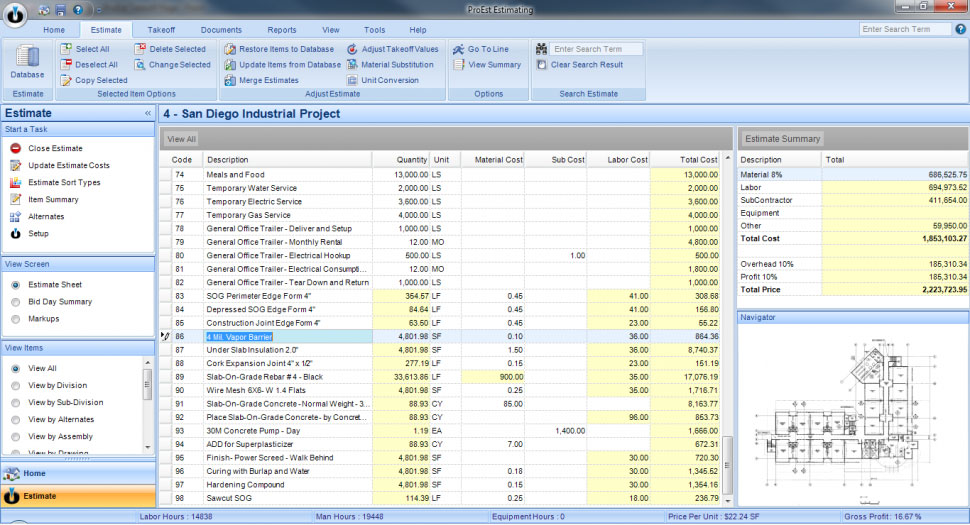Select the Bid Day Summary radio button
The height and width of the screenshot is (525, 970).
click(x=15, y=301)
